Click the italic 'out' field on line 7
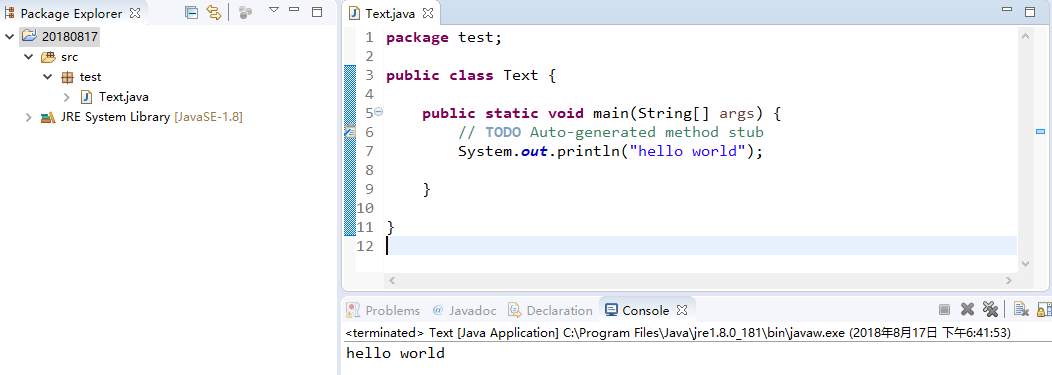Screen dimensions: 1052x375 [535, 151]
